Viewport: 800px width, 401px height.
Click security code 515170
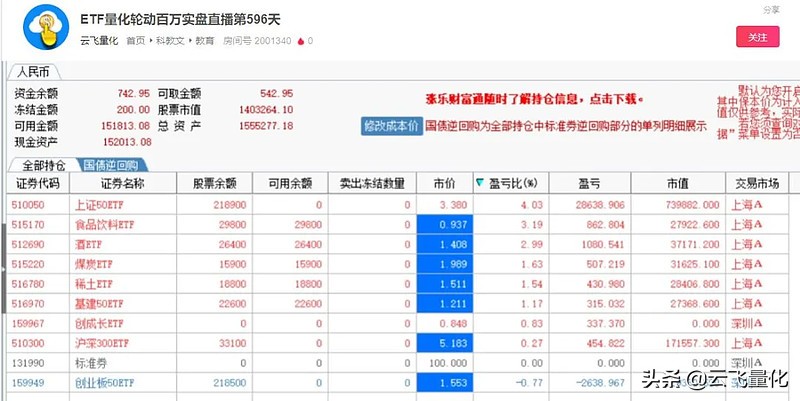(28, 225)
